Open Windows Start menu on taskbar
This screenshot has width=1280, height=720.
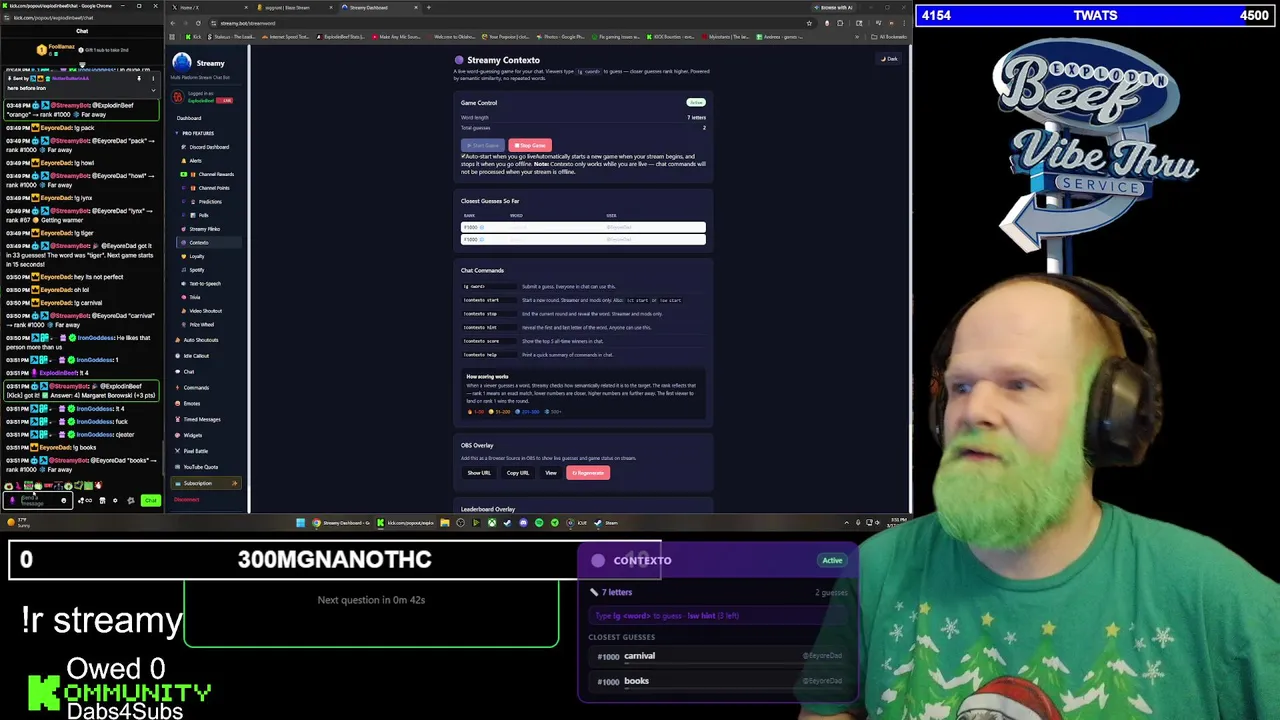click(x=300, y=522)
